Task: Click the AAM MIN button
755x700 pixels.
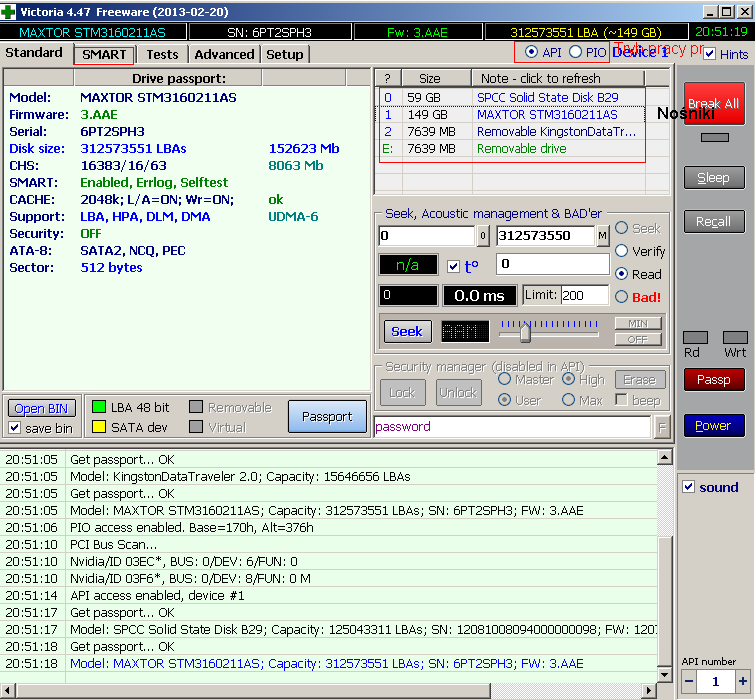Action: (638, 324)
